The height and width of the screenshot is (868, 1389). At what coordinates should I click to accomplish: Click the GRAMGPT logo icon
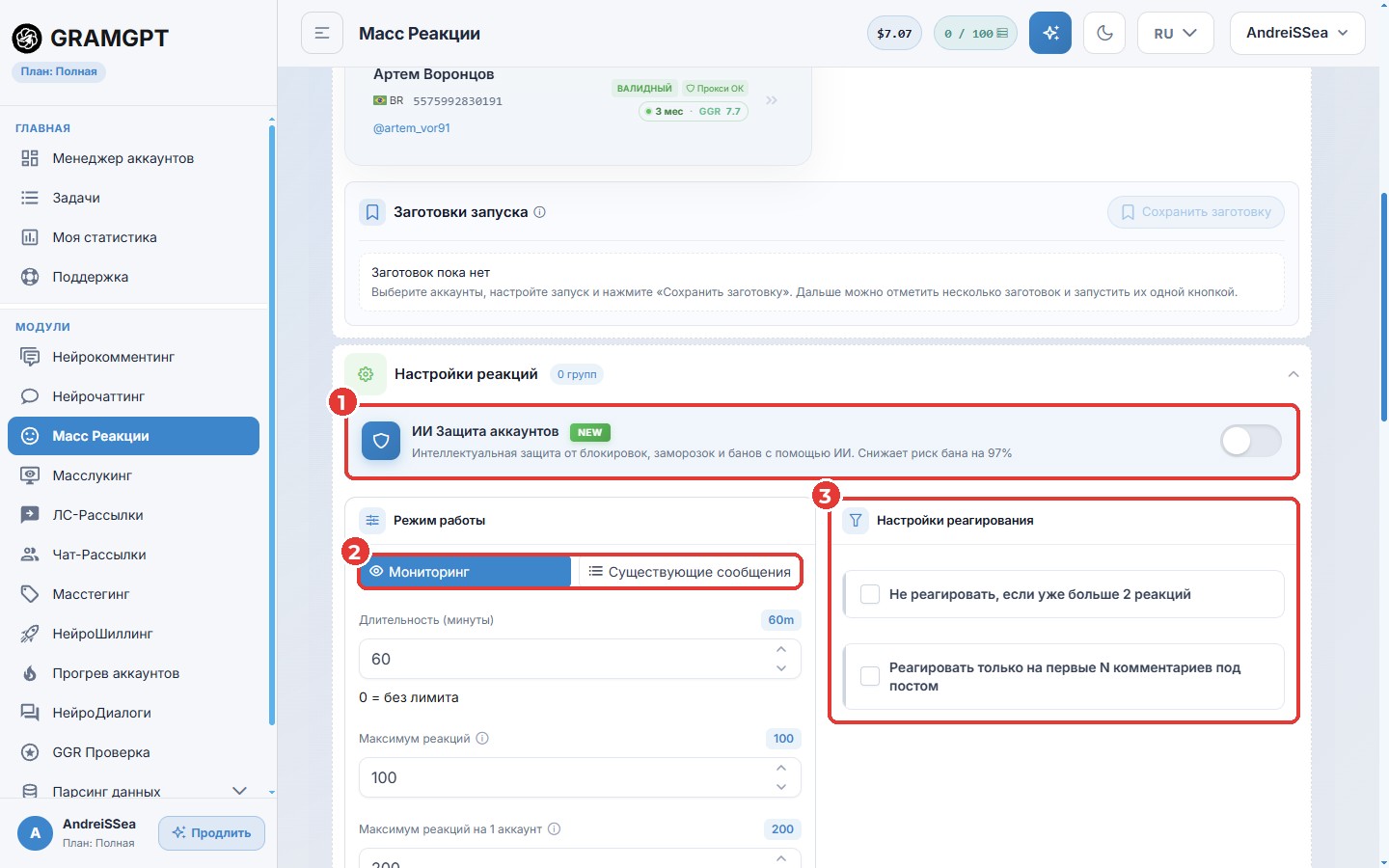coord(27,38)
